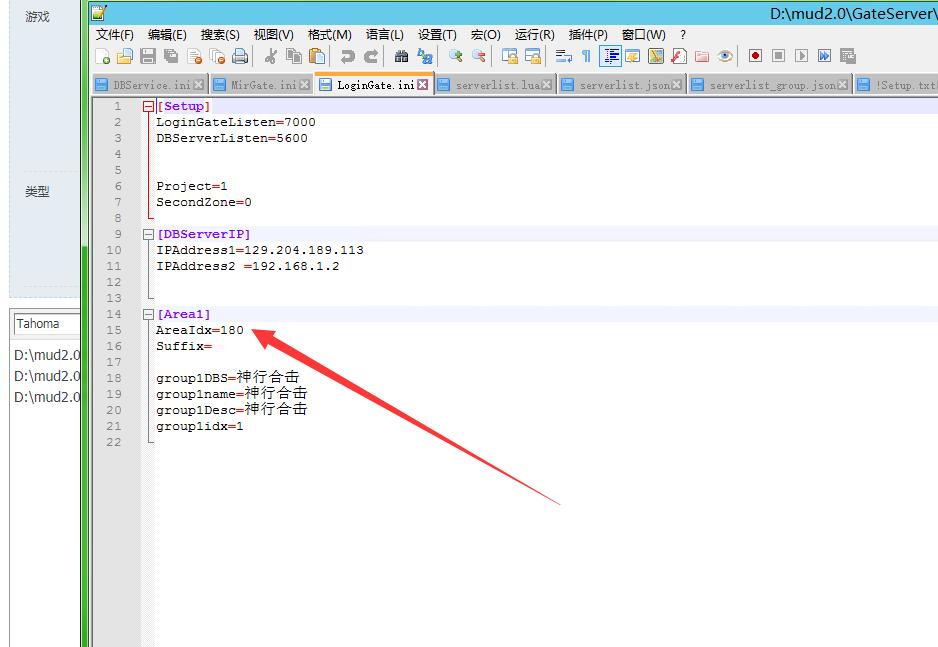The width and height of the screenshot is (938, 647).
Task: Click the Print icon in the toolbar
Action: pos(240,56)
